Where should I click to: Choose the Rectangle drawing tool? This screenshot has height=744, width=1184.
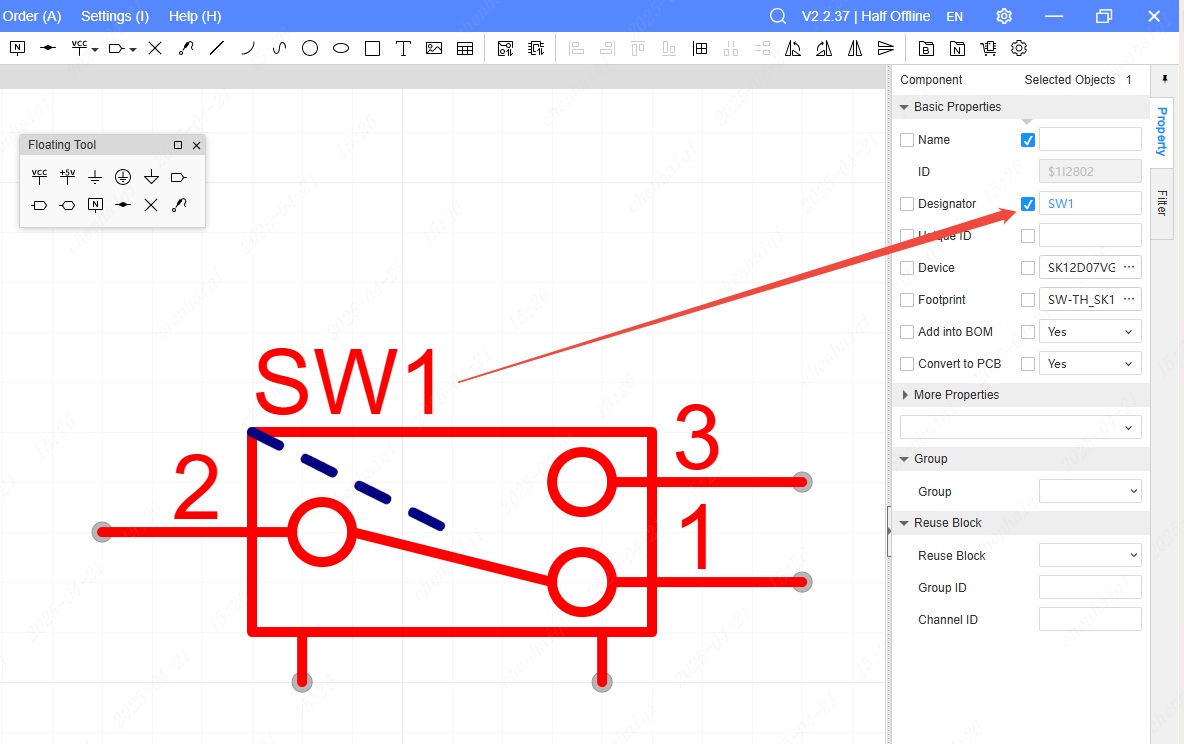click(372, 48)
